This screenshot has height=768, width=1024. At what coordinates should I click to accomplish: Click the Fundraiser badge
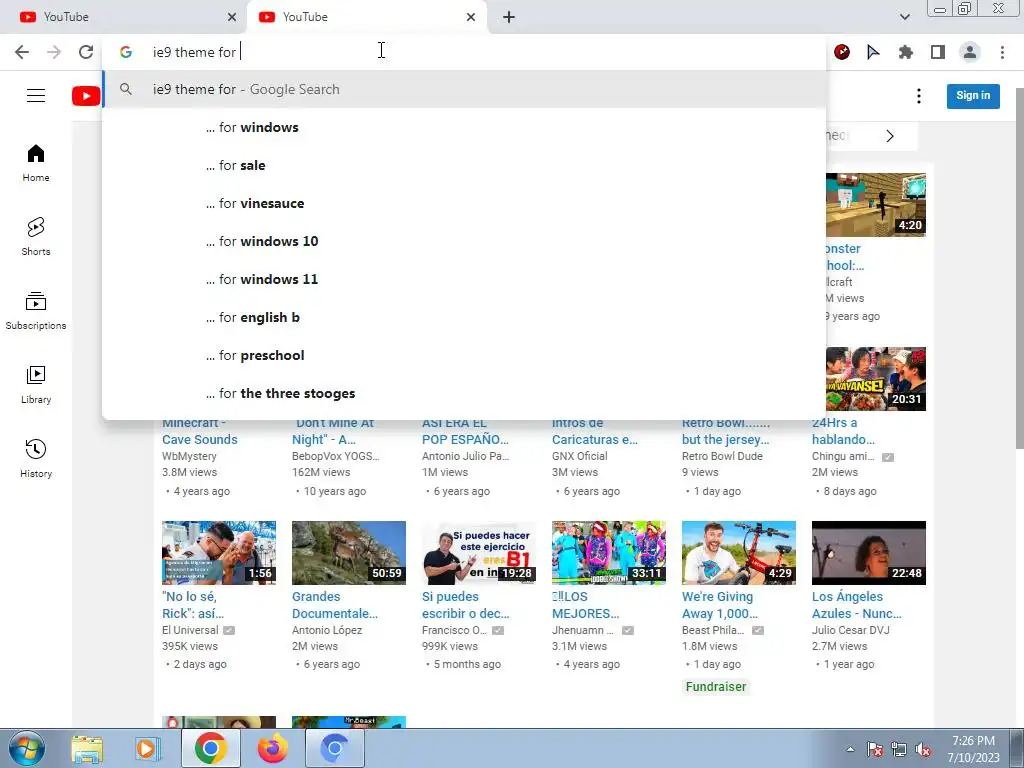click(x=716, y=686)
